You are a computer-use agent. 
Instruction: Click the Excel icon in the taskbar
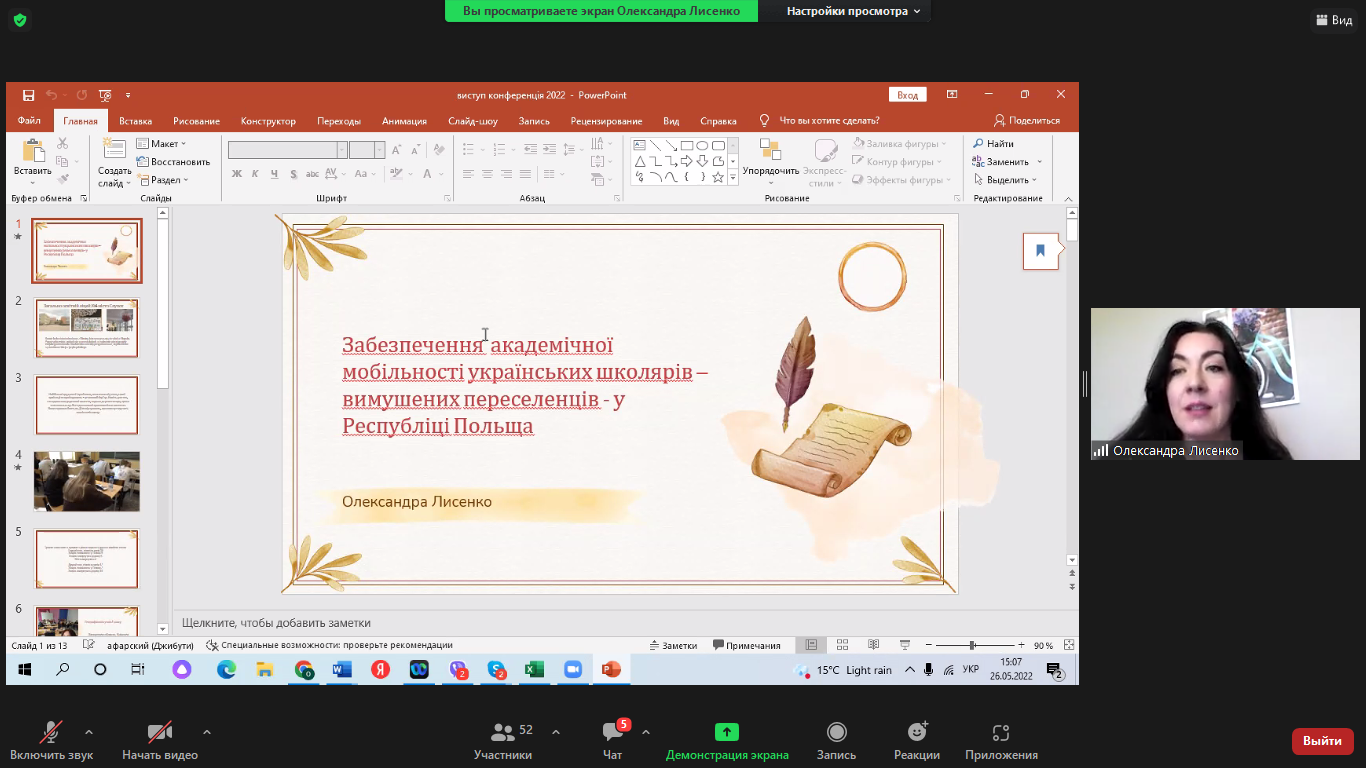(534, 670)
